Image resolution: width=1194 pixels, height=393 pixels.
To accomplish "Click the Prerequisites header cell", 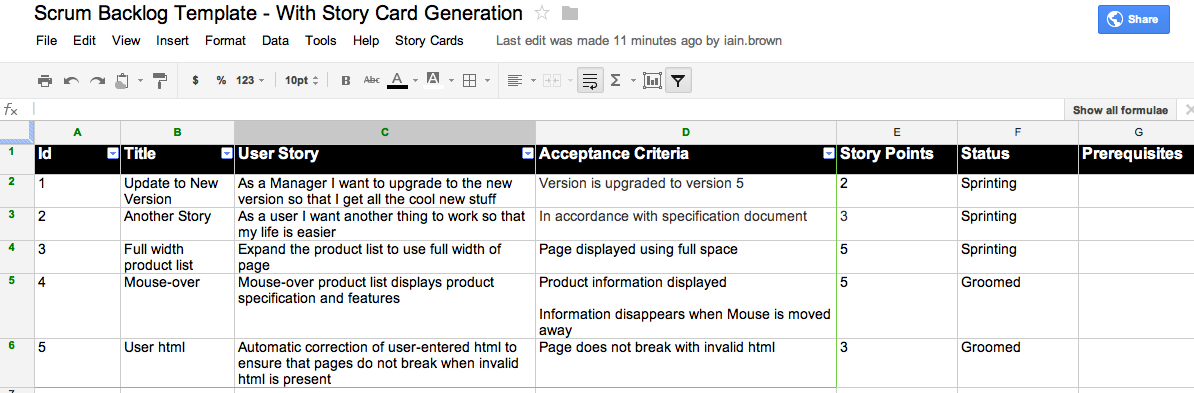I will point(1136,159).
